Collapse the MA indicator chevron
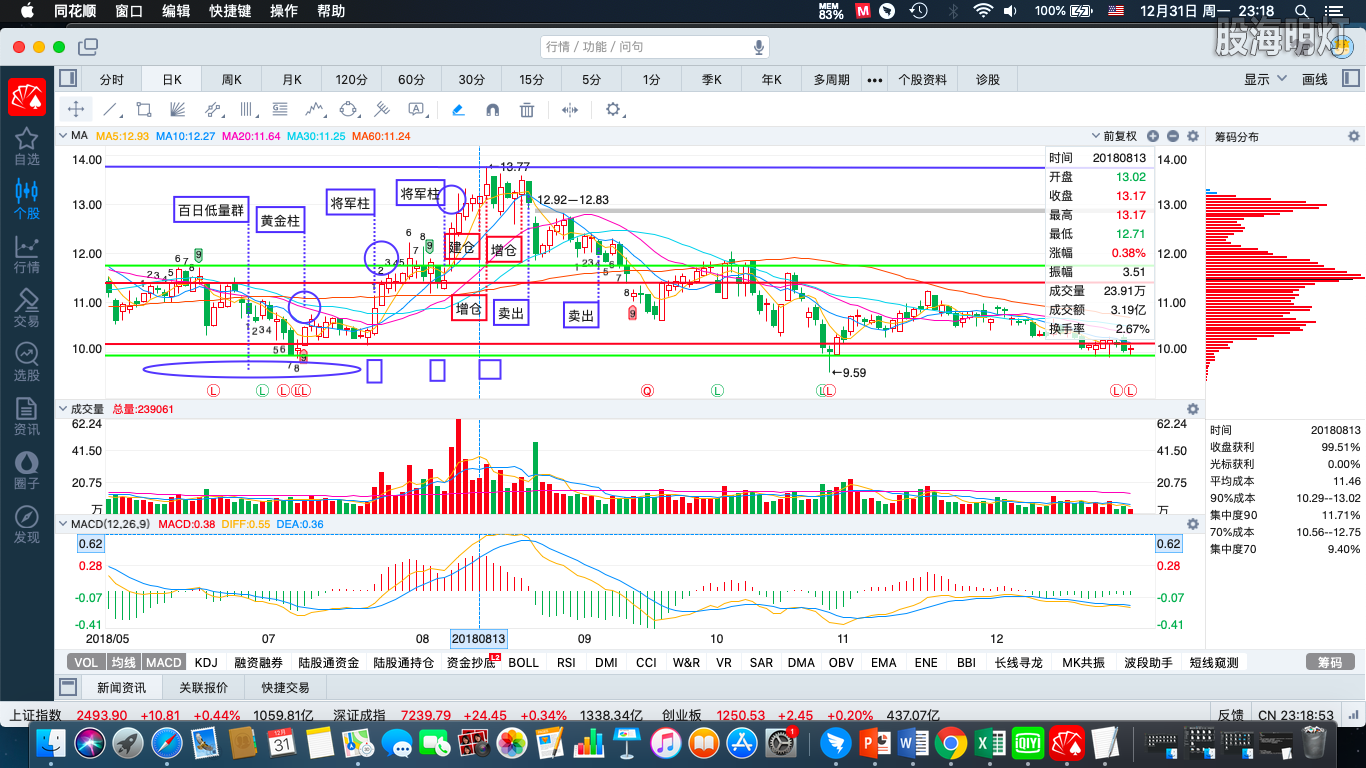The image size is (1366, 768). (x=62, y=136)
